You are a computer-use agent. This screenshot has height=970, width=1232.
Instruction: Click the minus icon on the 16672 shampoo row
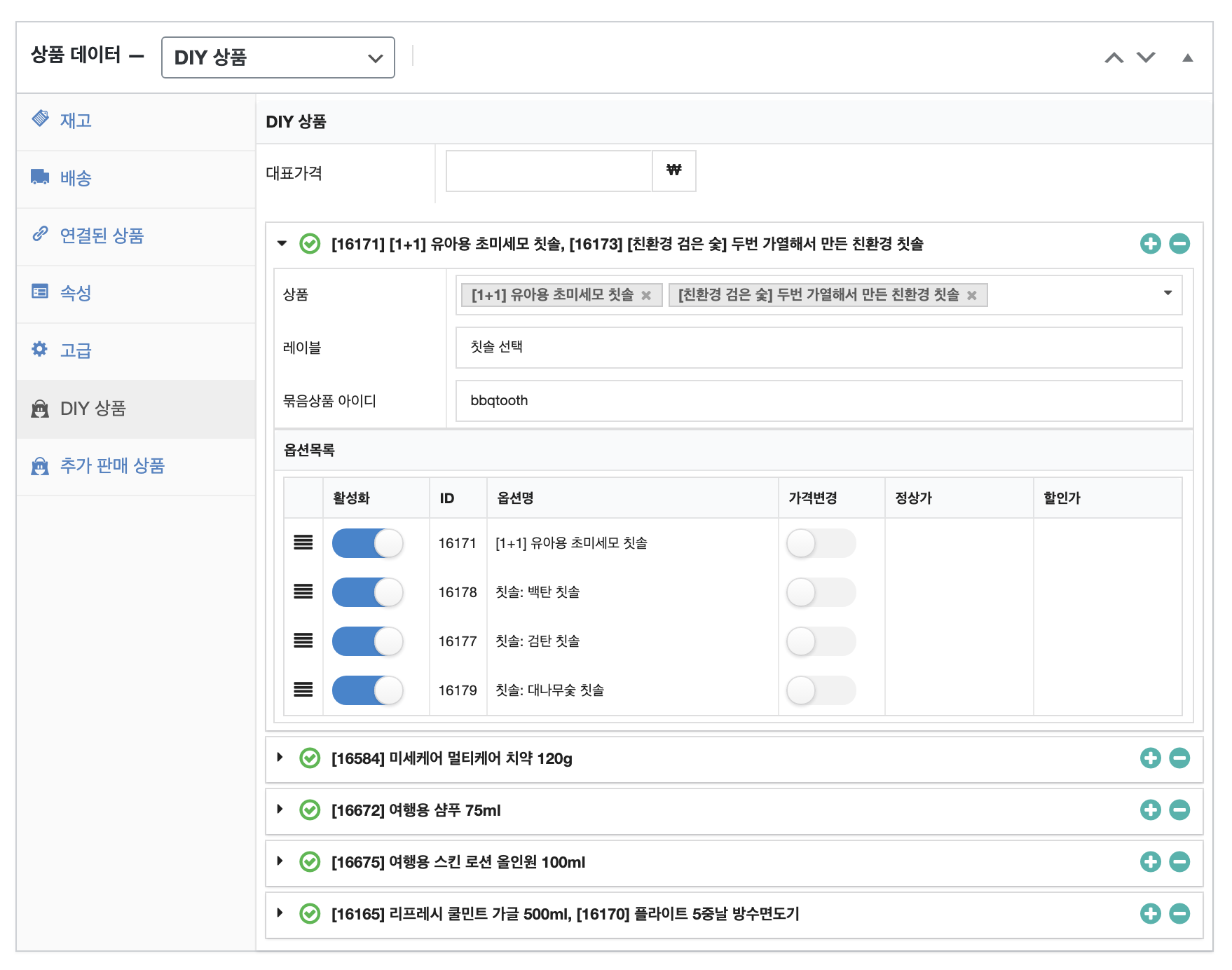(1179, 810)
